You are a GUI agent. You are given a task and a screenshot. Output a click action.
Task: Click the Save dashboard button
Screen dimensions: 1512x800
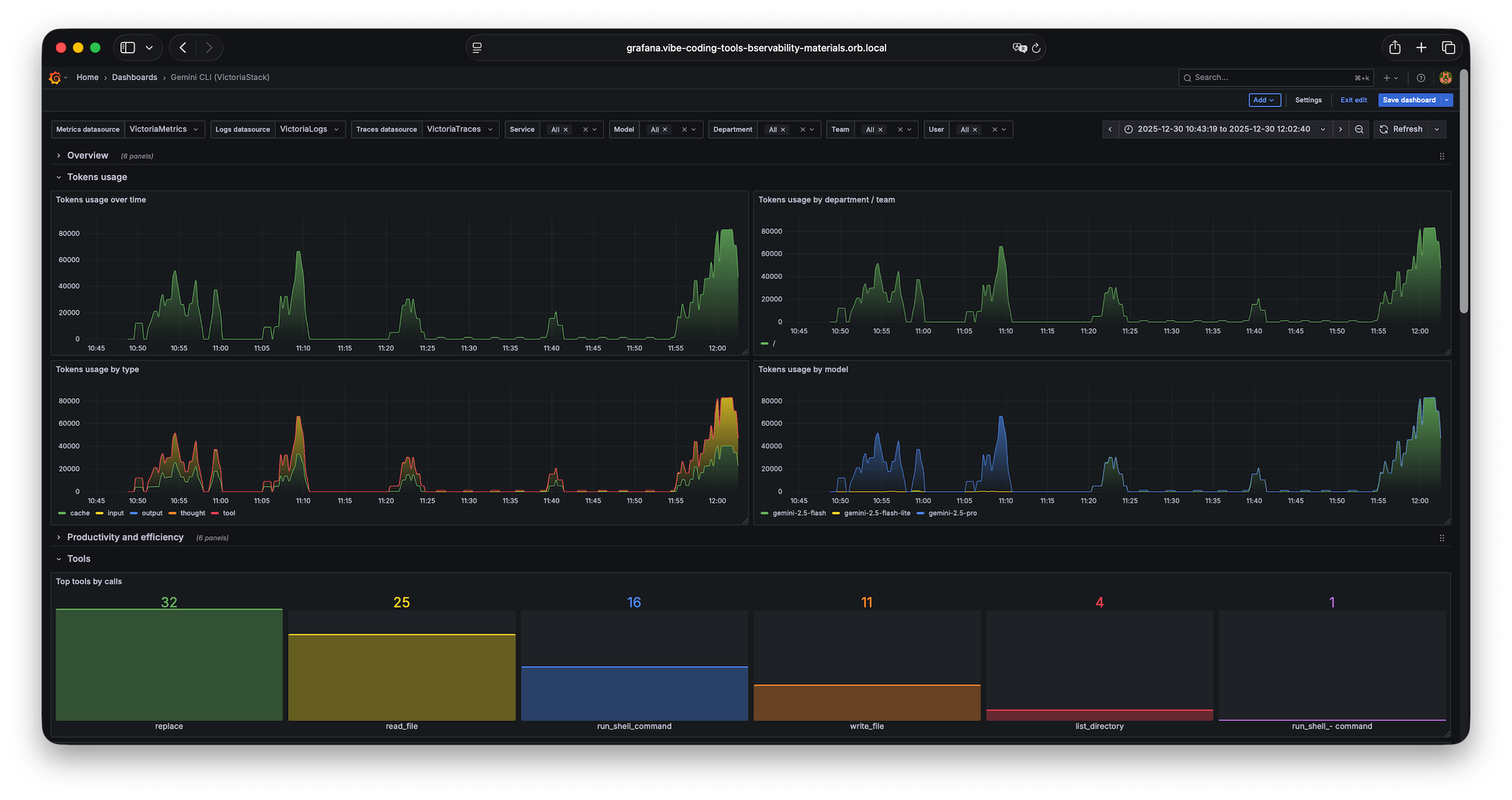click(x=1409, y=100)
